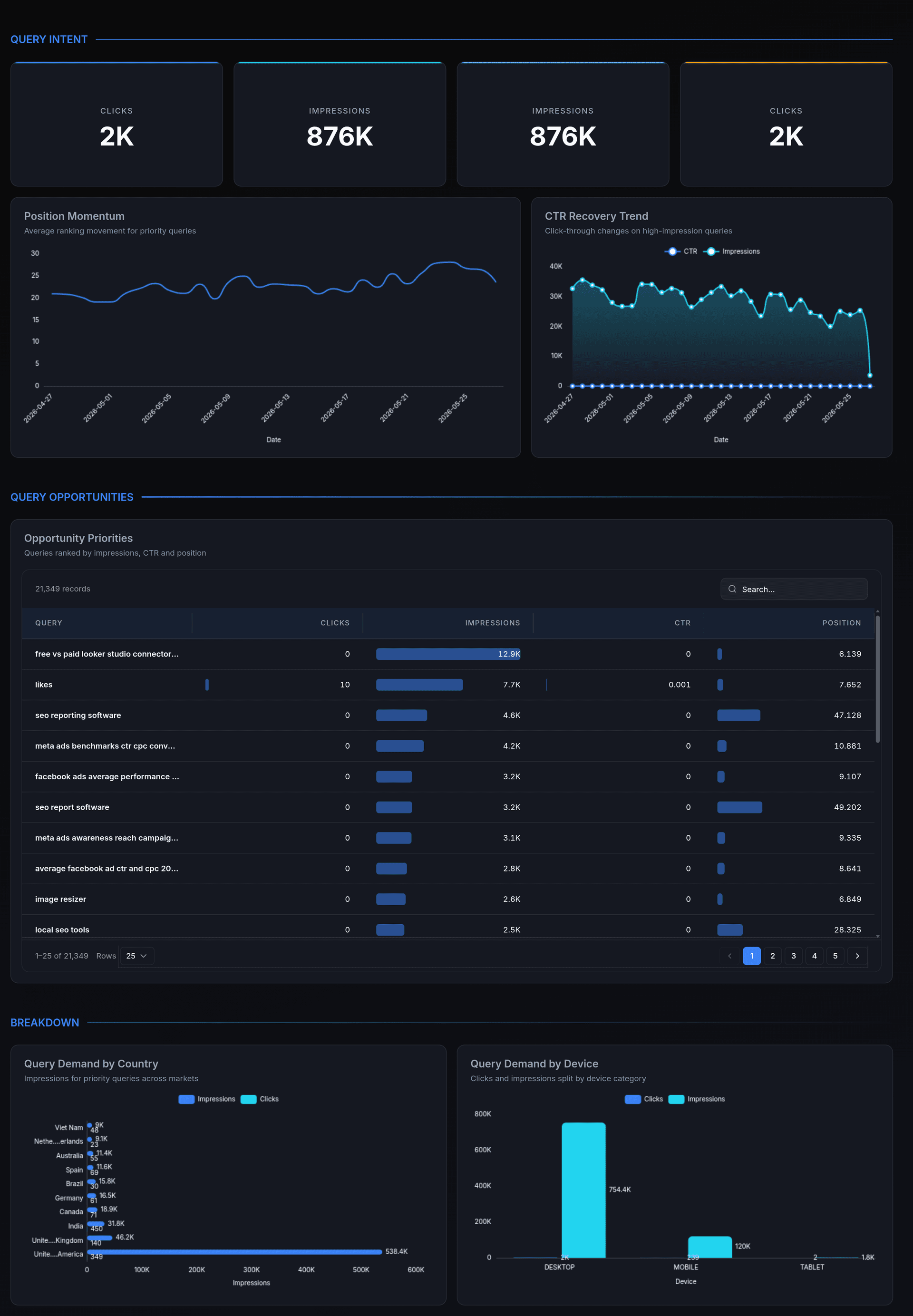Click the QUERY OPPORTUNITIES section heading
Screen dimensions: 913x1316
72,497
